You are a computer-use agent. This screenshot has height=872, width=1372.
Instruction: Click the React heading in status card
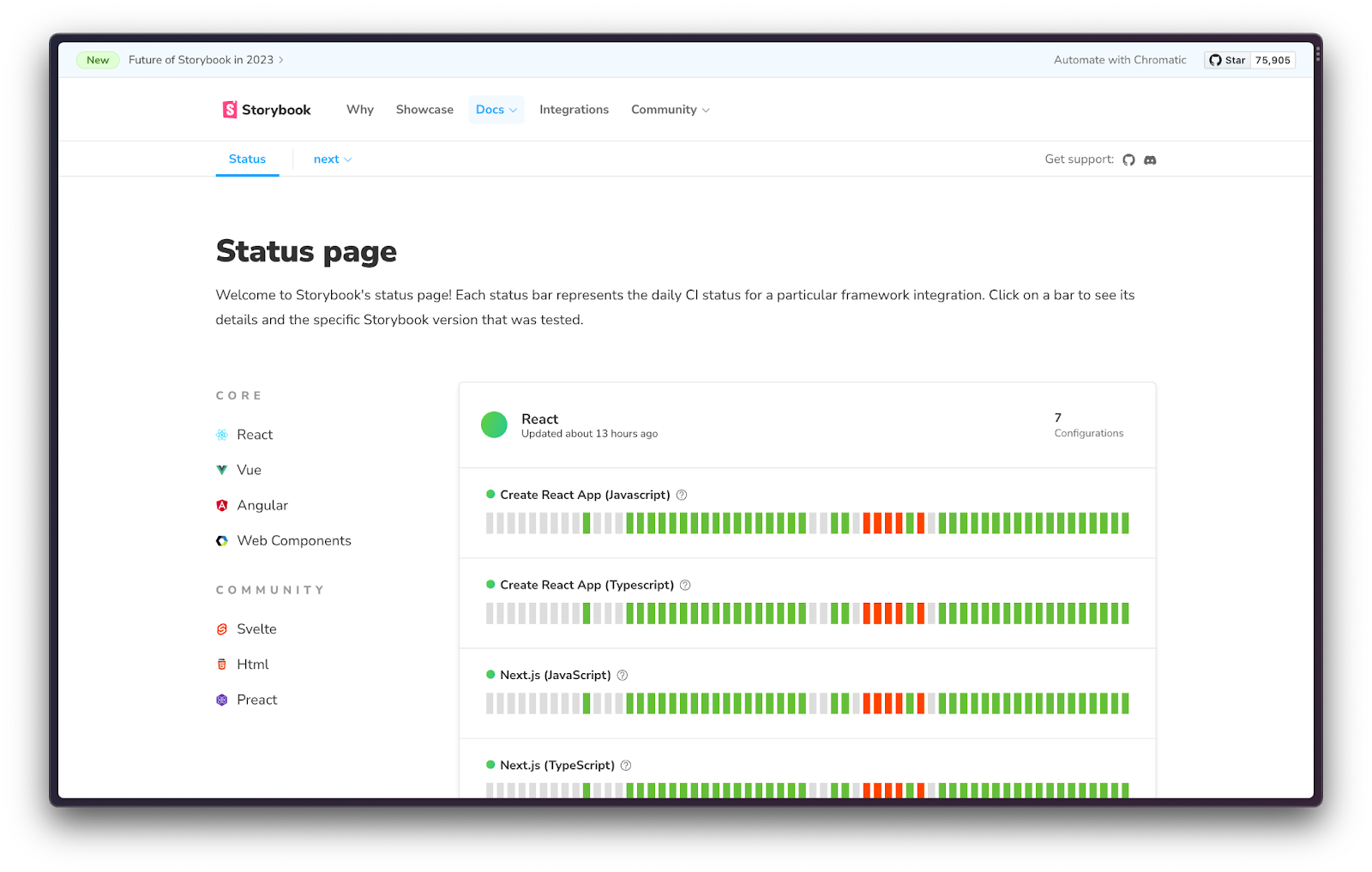click(539, 419)
